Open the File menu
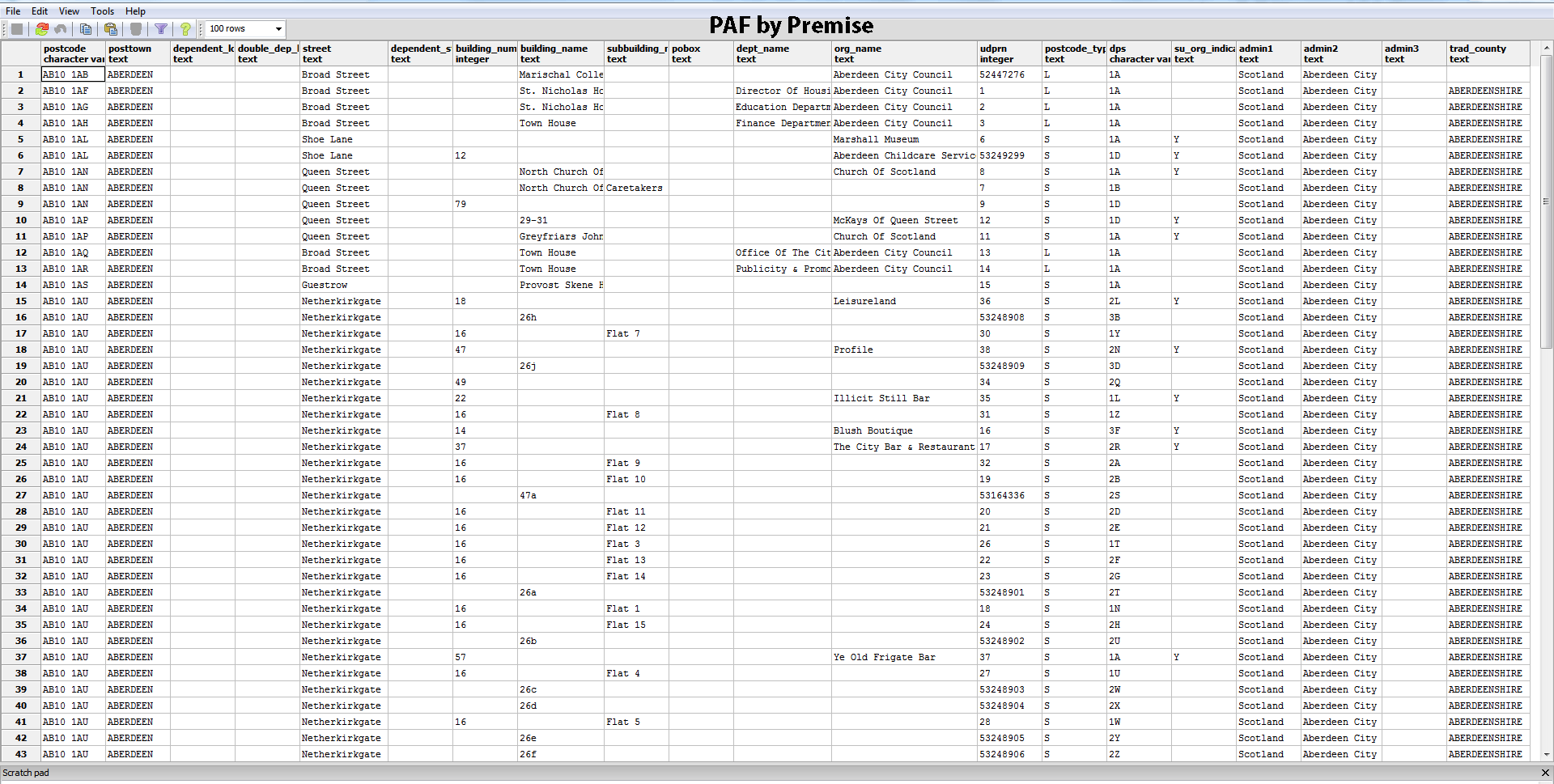1554x784 pixels. point(13,11)
